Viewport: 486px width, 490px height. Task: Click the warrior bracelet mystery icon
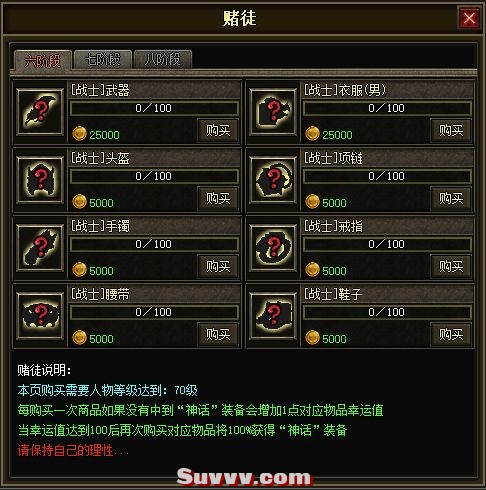tap(40, 248)
